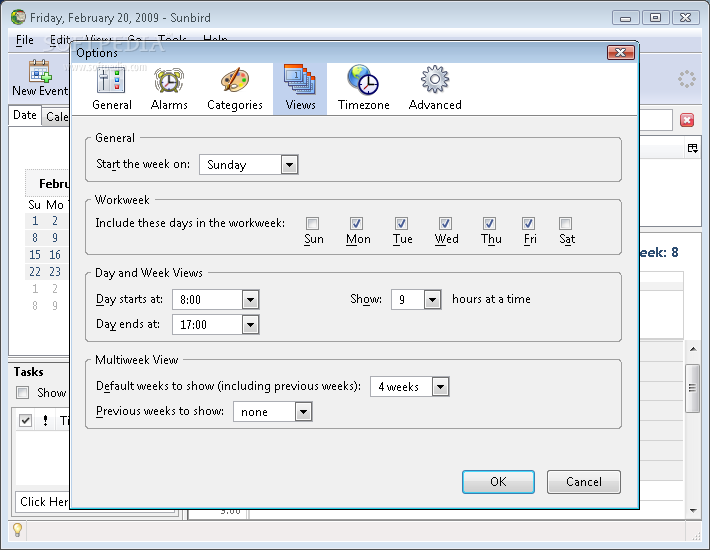The image size is (710, 550).
Task: Click the scroll up arrow in Sunbird view
Action: (693, 349)
